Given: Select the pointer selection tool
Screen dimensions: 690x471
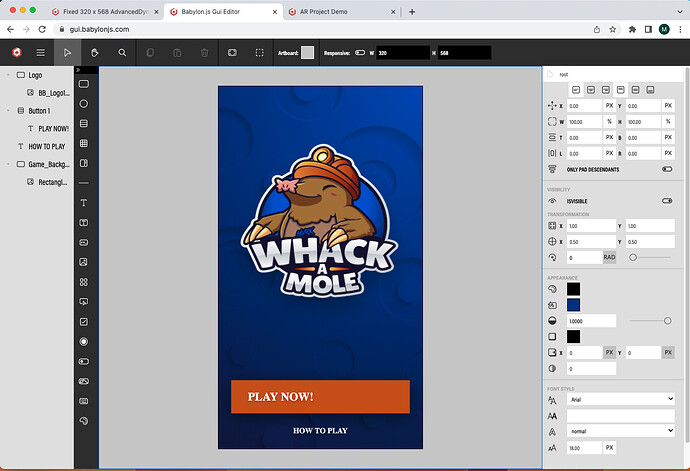Looking at the screenshot, I should (67, 53).
